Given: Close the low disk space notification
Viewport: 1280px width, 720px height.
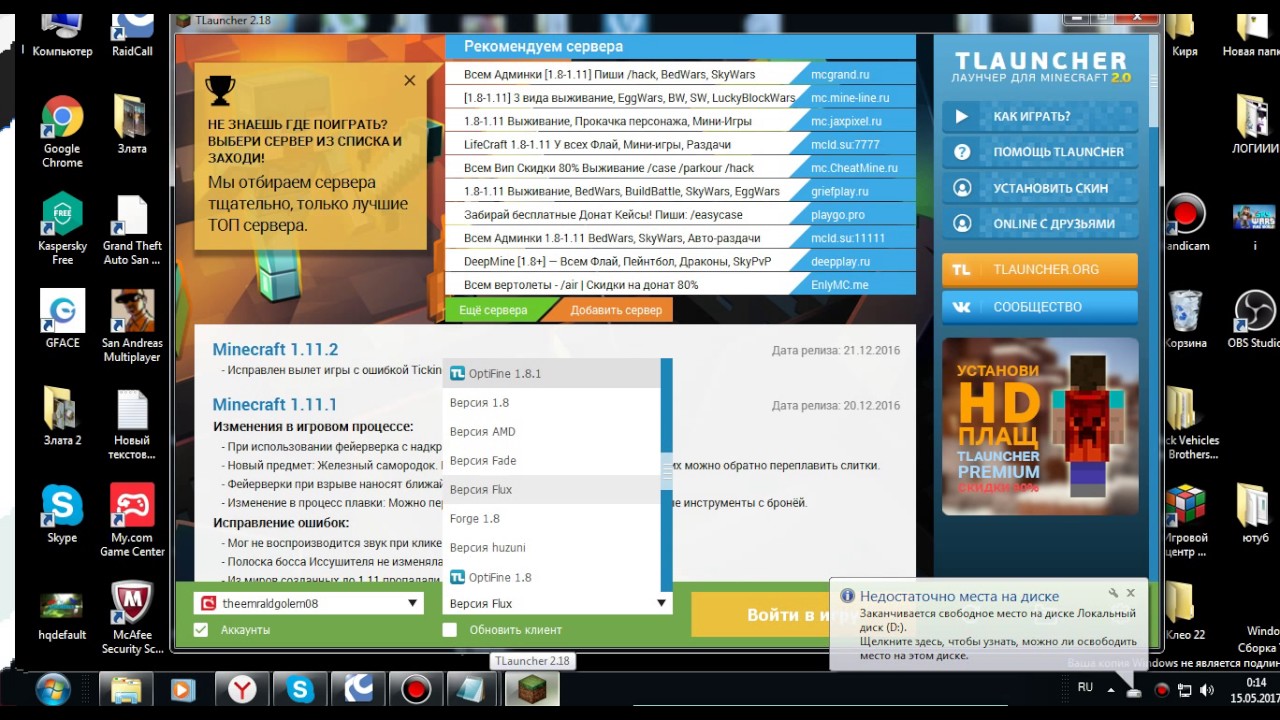Looking at the screenshot, I should pyautogui.click(x=1131, y=593).
